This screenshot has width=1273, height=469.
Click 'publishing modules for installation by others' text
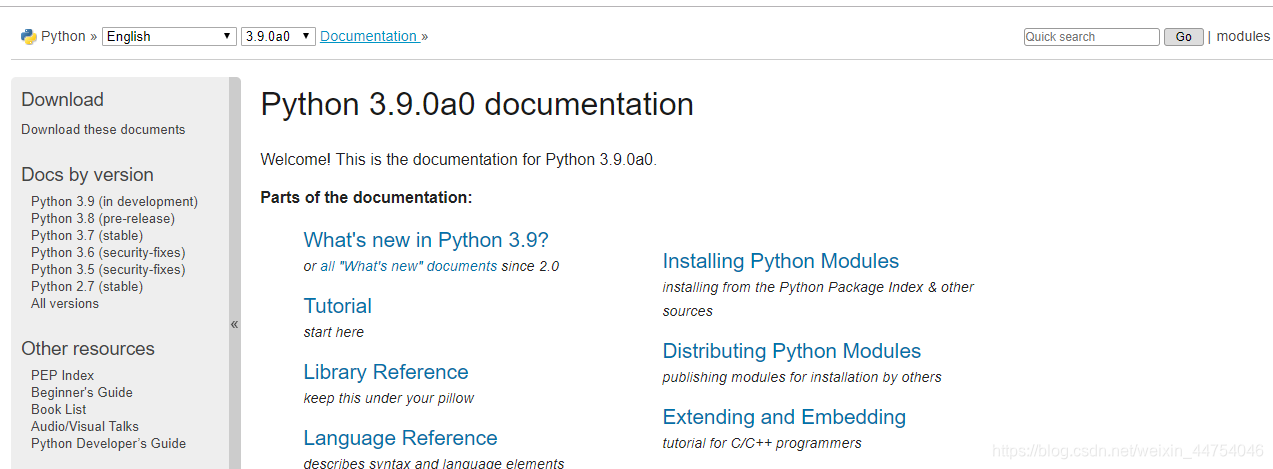[x=802, y=377]
